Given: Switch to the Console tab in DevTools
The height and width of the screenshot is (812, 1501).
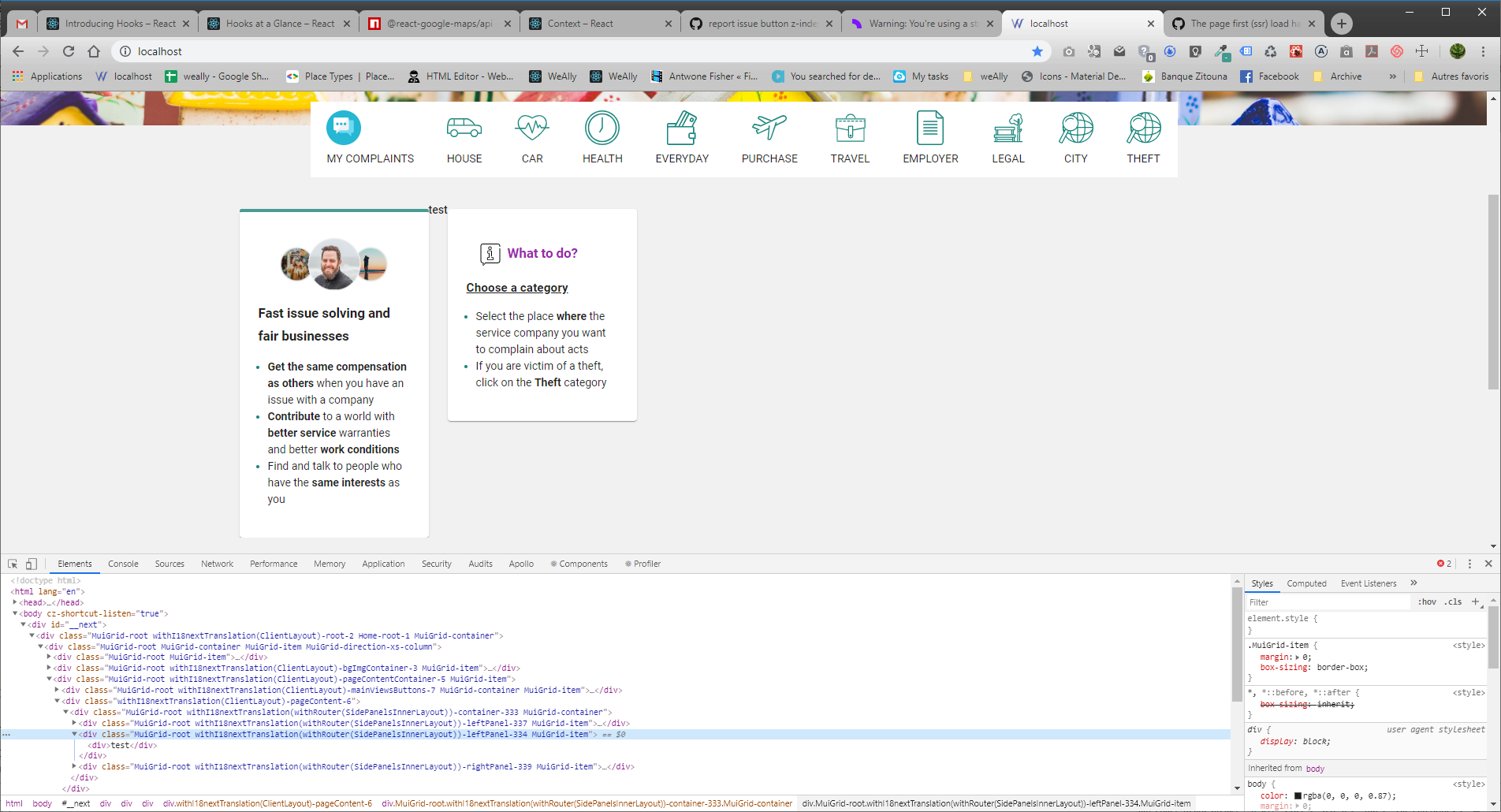Looking at the screenshot, I should point(123,563).
